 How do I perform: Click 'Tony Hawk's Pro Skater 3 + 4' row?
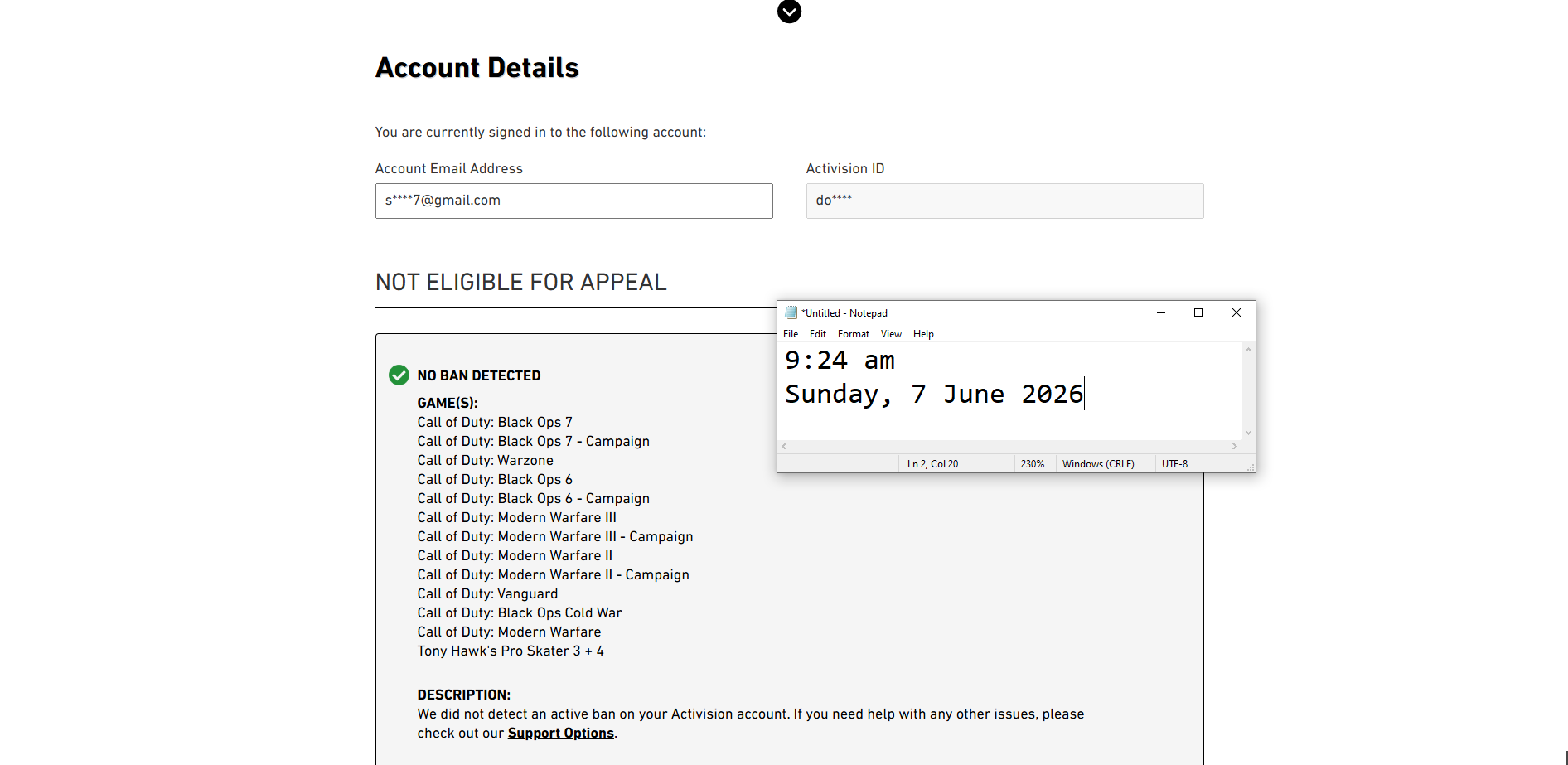click(x=511, y=651)
